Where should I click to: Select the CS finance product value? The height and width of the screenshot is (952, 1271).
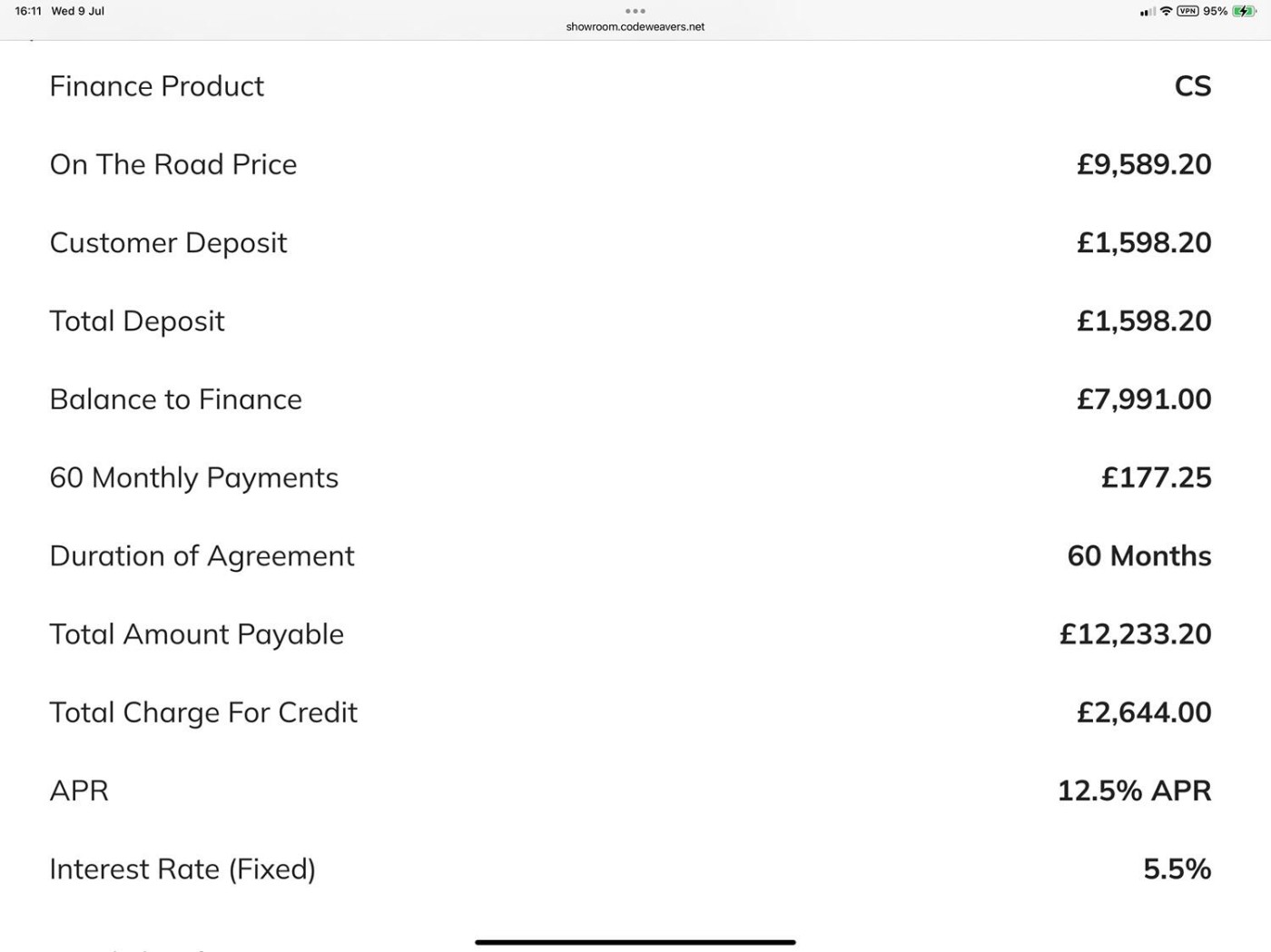click(1192, 86)
